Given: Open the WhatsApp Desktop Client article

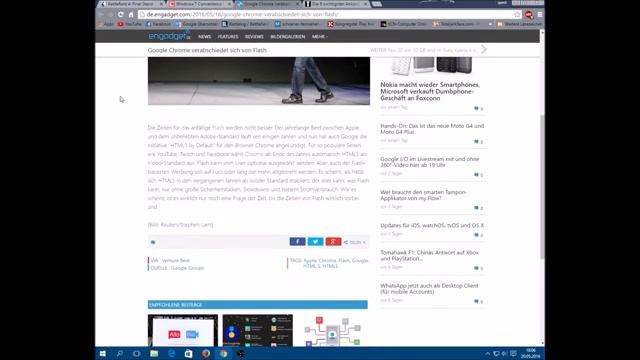Looking at the screenshot, I should [429, 289].
